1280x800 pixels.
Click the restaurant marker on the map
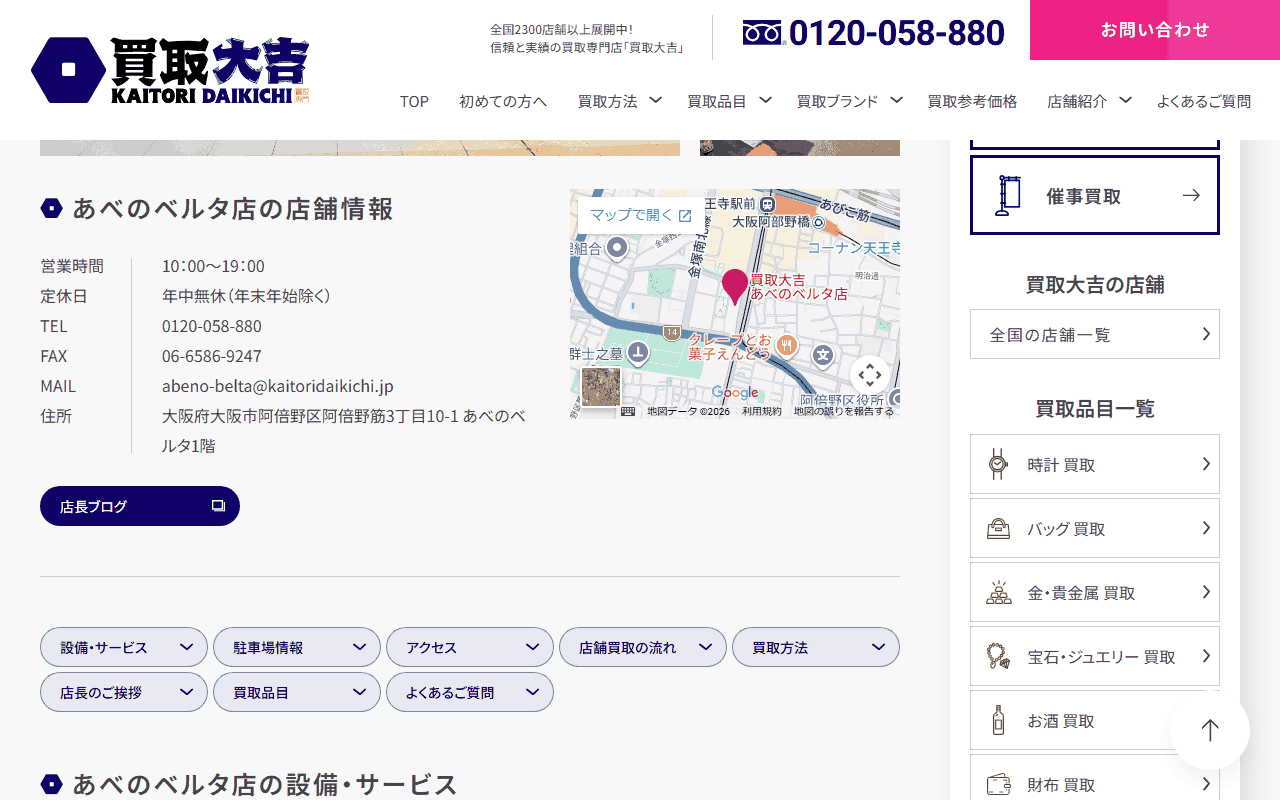(788, 346)
